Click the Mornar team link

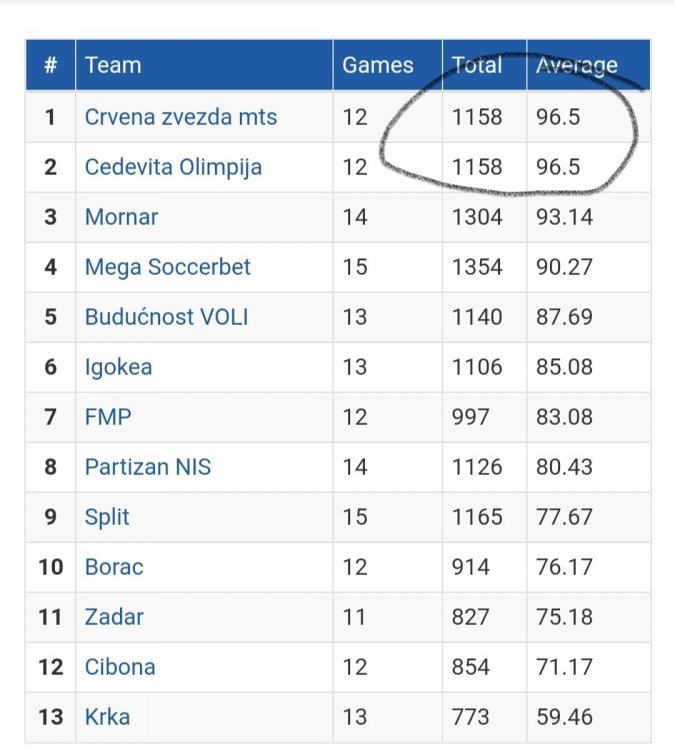[x=121, y=217]
